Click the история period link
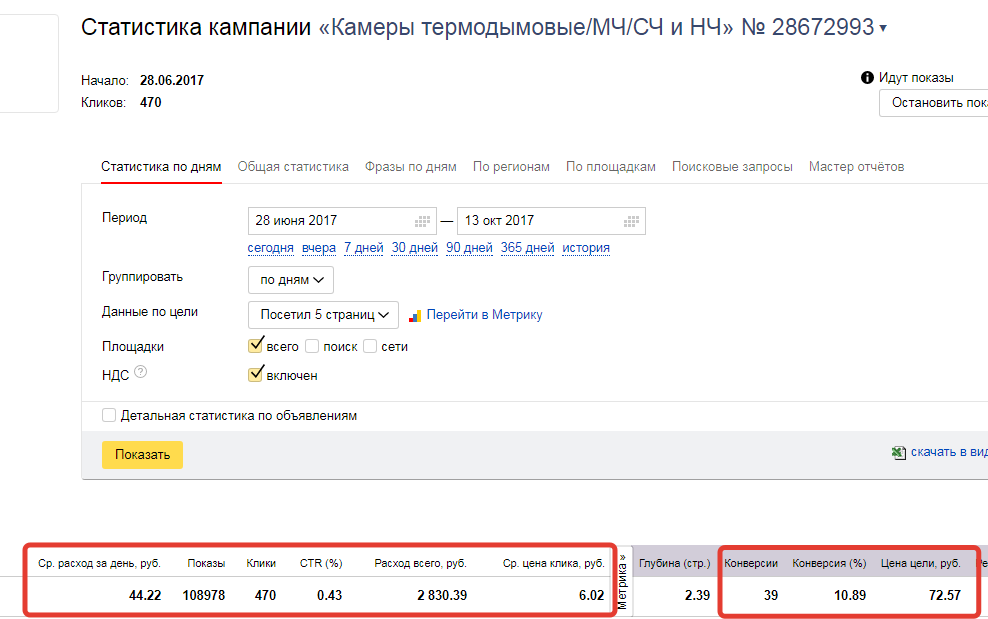This screenshot has width=988, height=619. 586,248
